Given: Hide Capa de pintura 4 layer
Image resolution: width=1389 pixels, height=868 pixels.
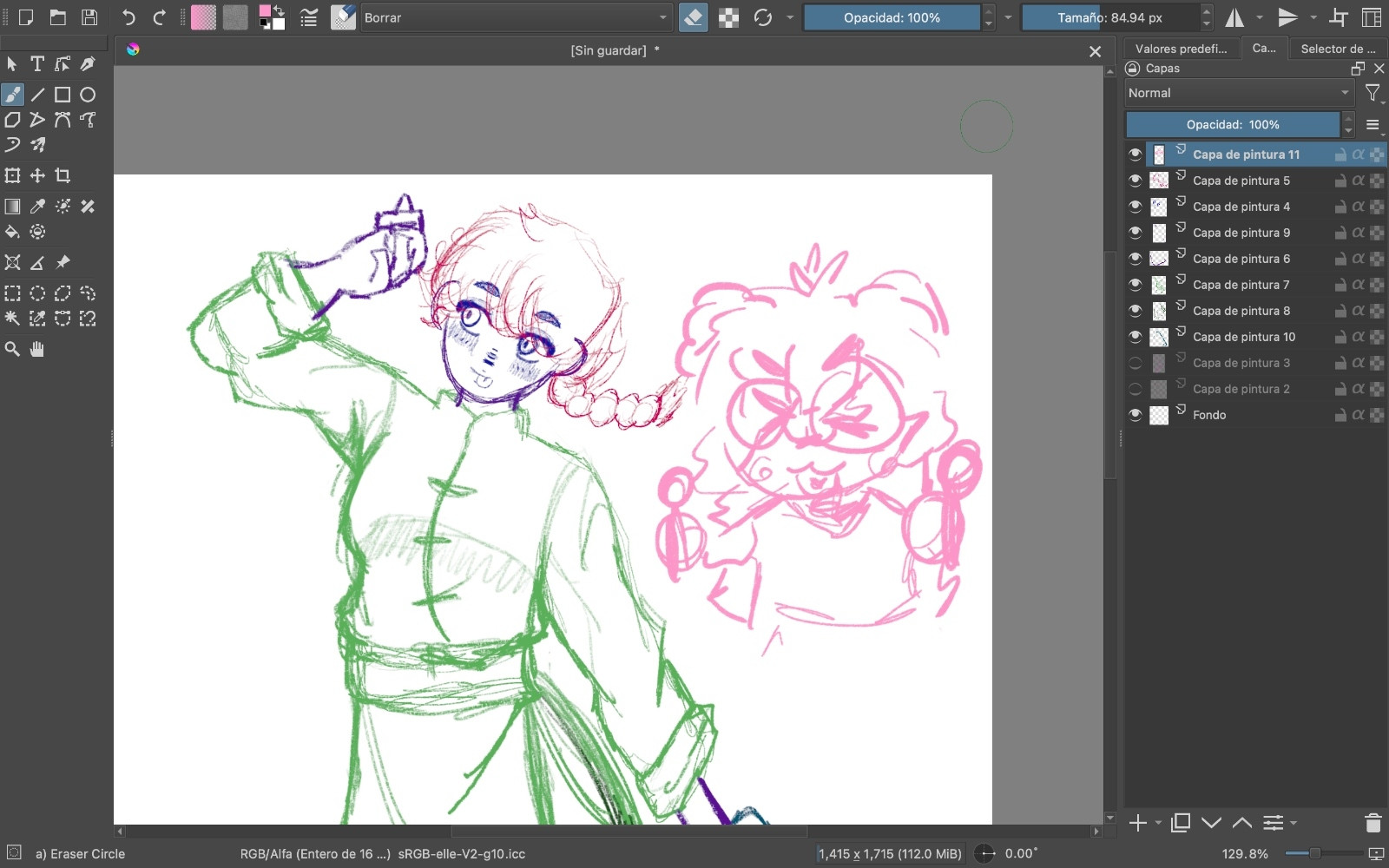Looking at the screenshot, I should 1135,207.
